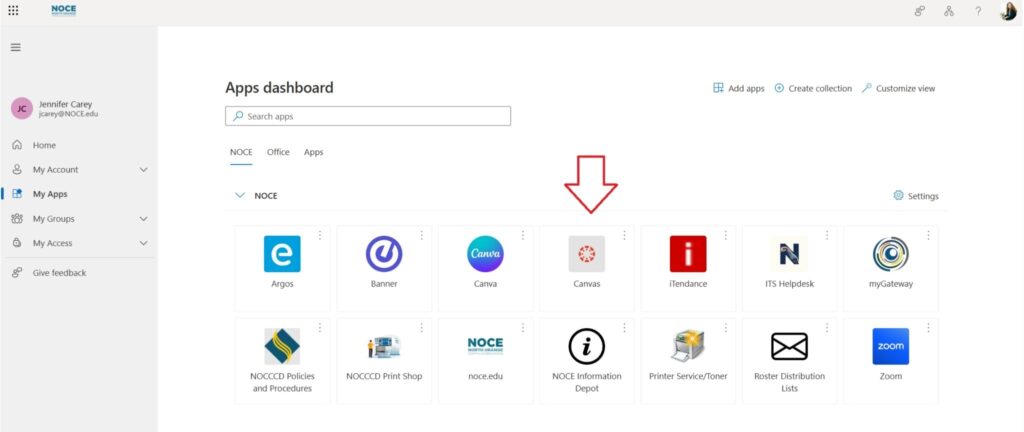Open more options for Canva tile
Viewport: 1024px width, 432px height.
point(522,235)
